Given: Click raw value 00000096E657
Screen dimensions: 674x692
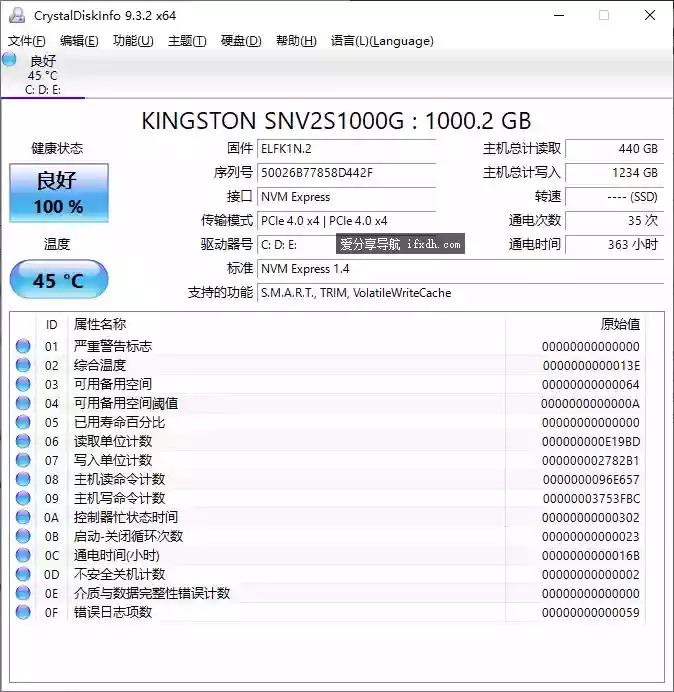Looking at the screenshot, I should tap(591, 480).
